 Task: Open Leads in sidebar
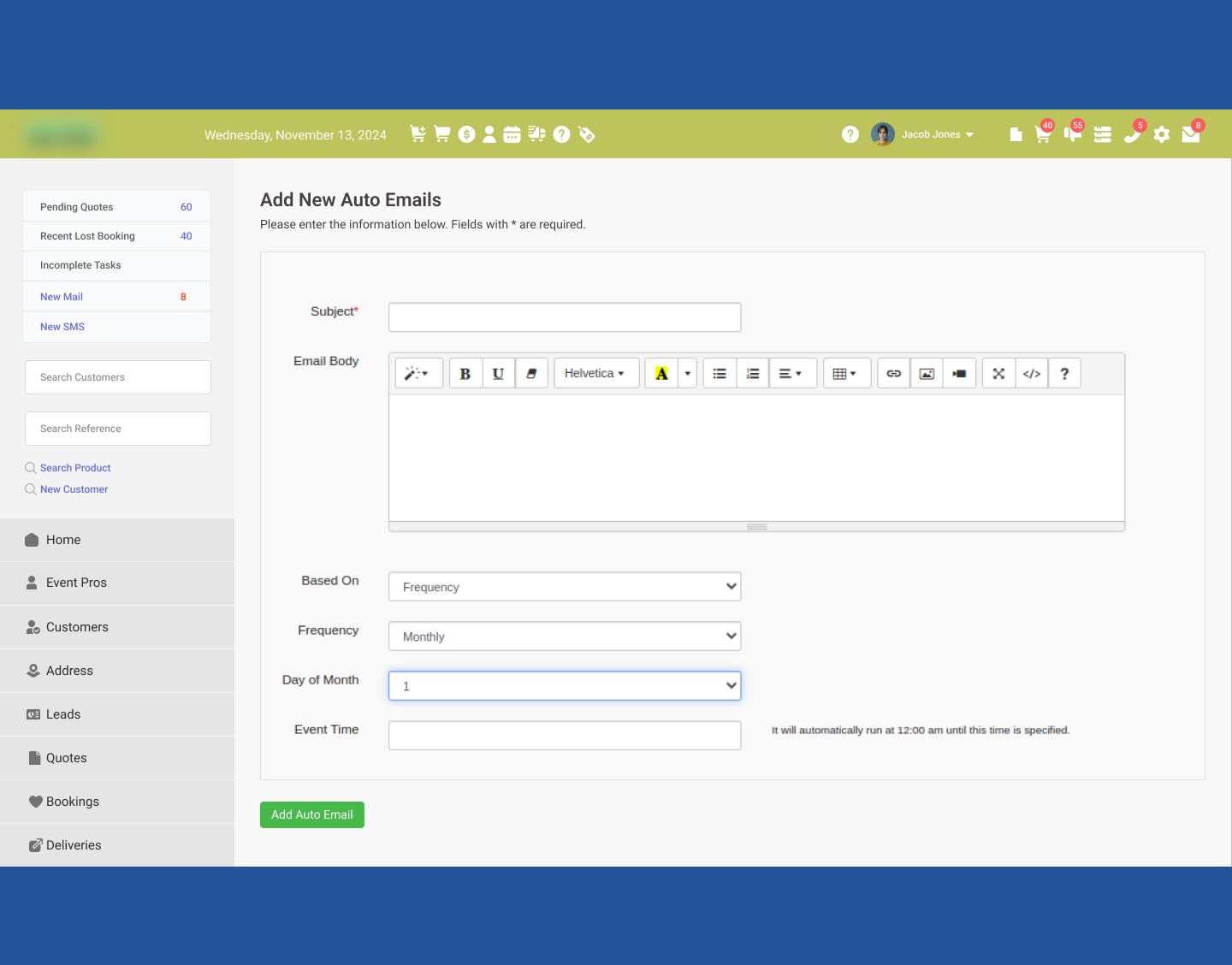[117, 714]
